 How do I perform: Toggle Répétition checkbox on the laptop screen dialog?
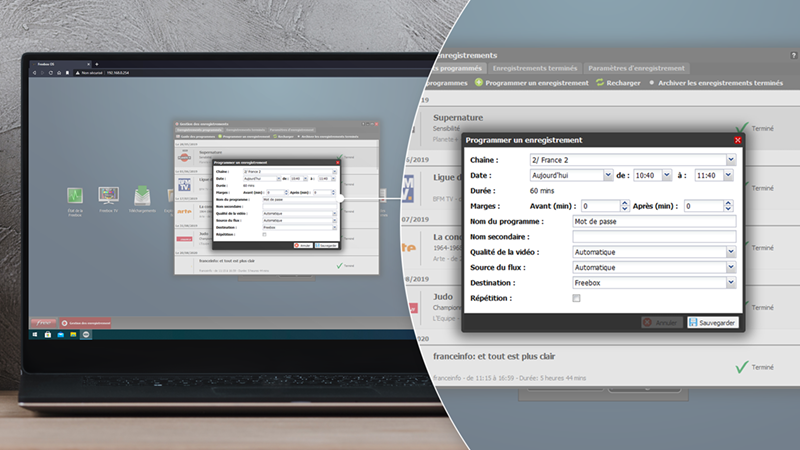tap(264, 235)
